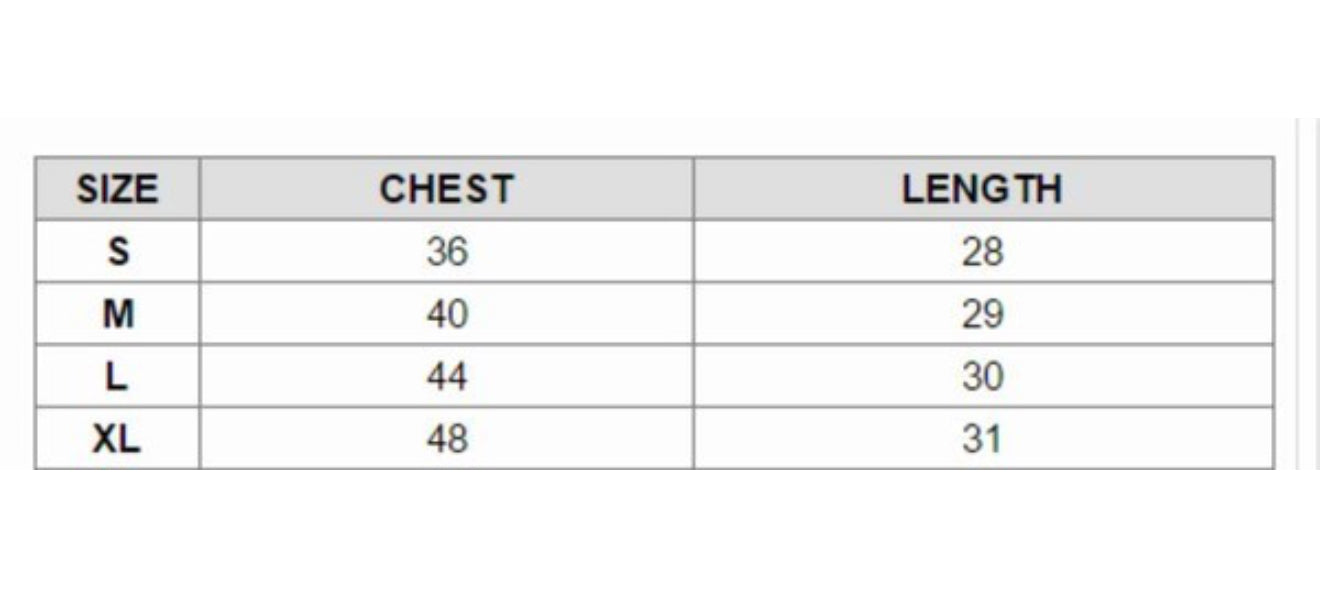Screen dimensions: 1320x612
Task: Click the blank white area above the size chart
Action: click(660, 60)
